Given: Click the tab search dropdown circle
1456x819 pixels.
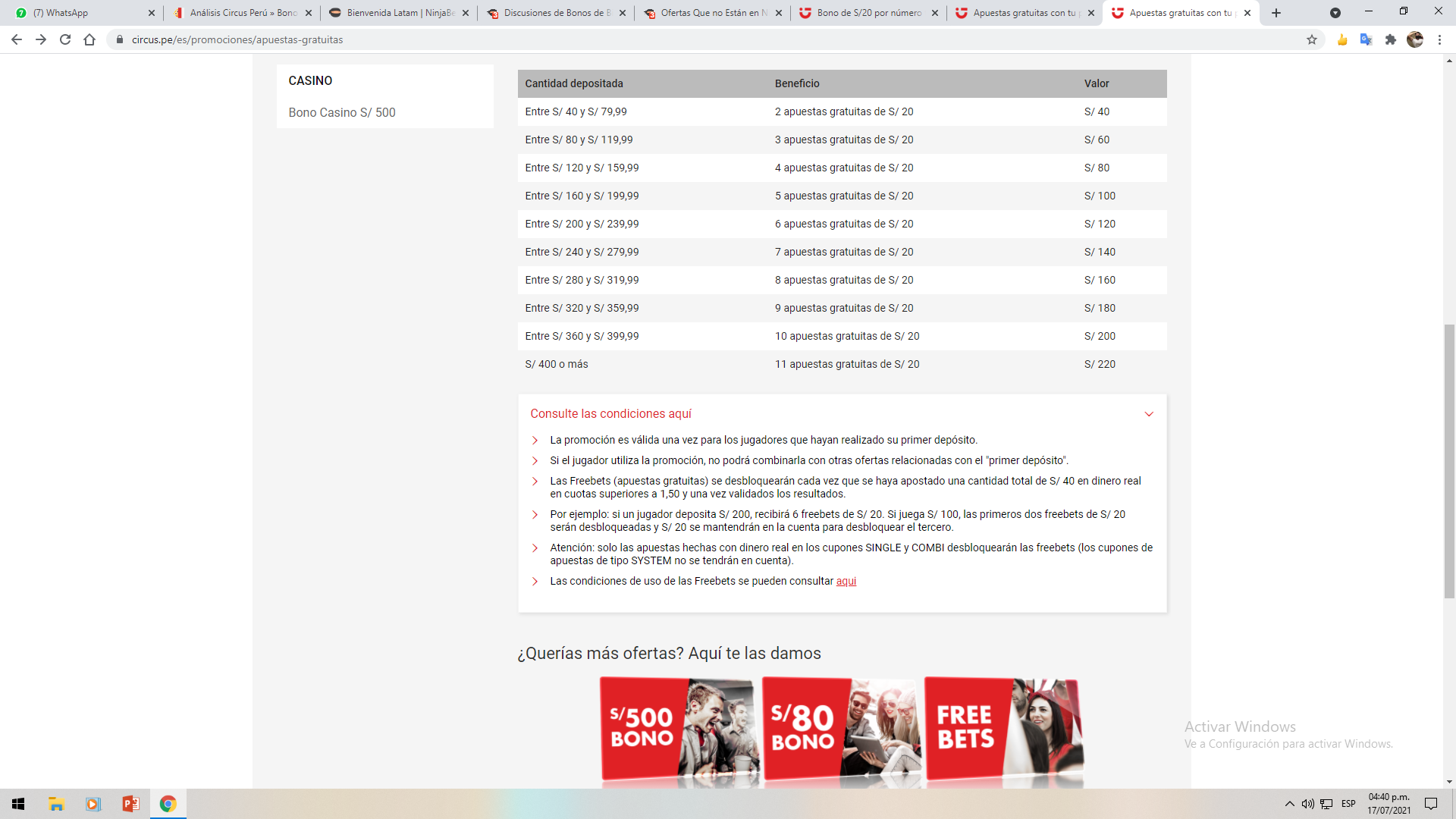Looking at the screenshot, I should point(1335,13).
